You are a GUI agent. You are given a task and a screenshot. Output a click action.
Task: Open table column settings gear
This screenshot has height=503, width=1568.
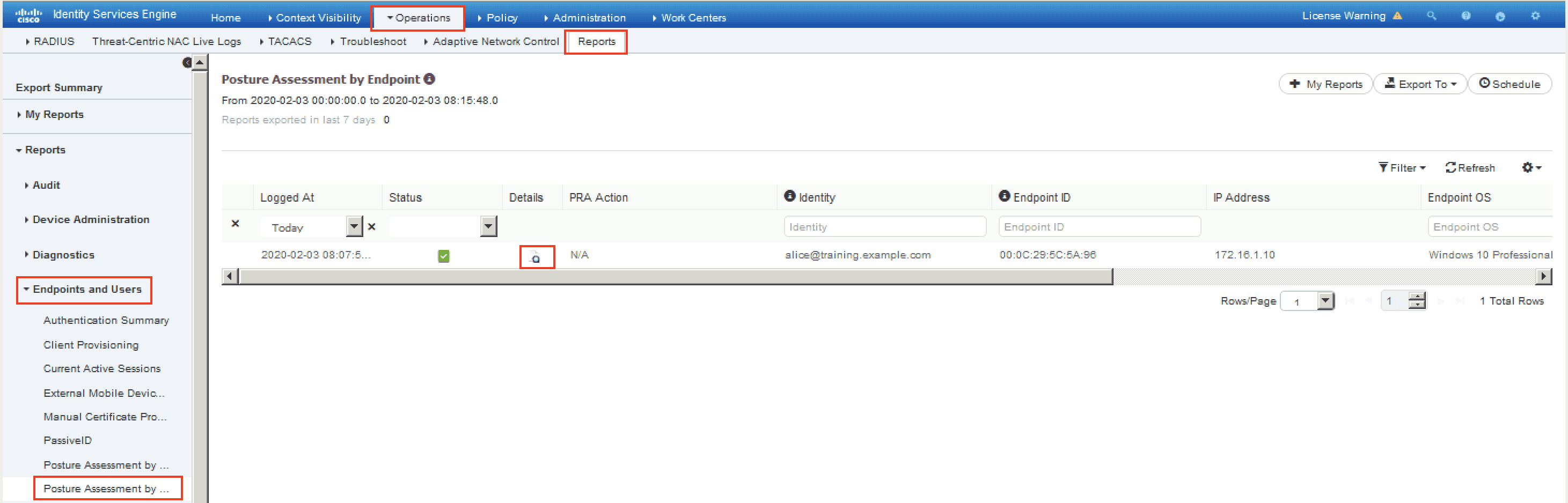tap(1531, 167)
